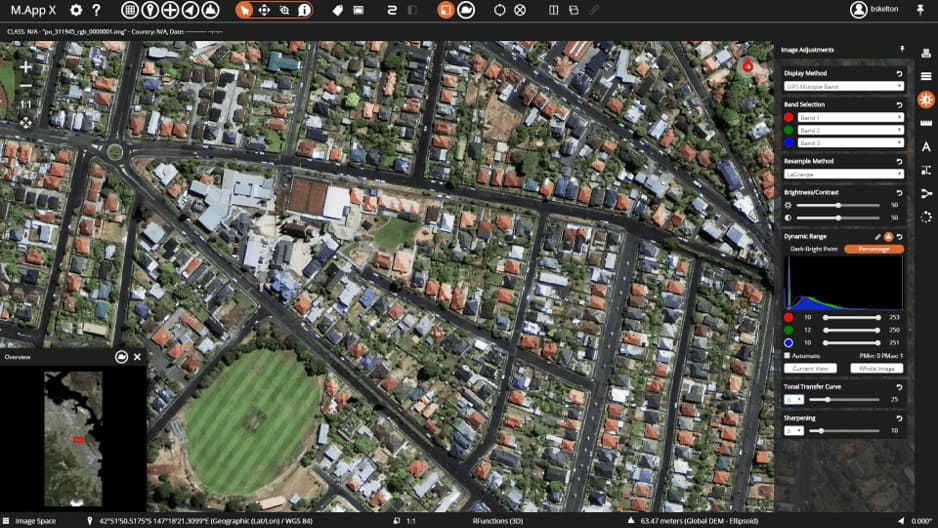The height and width of the screenshot is (528, 938).
Task: Enable the Automatic dynamic range checkbox
Action: point(788,355)
